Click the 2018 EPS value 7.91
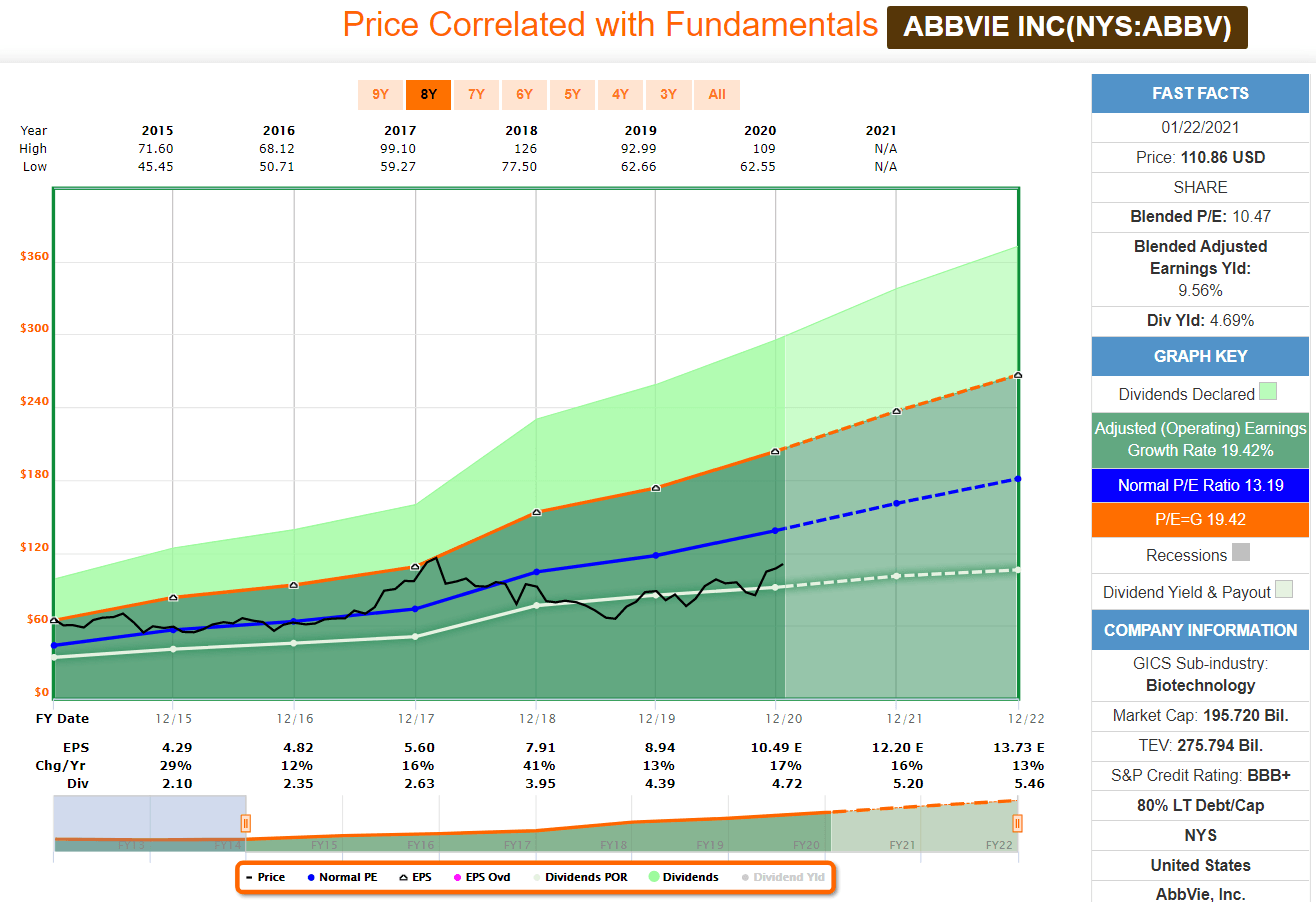1316x902 pixels. [x=539, y=747]
